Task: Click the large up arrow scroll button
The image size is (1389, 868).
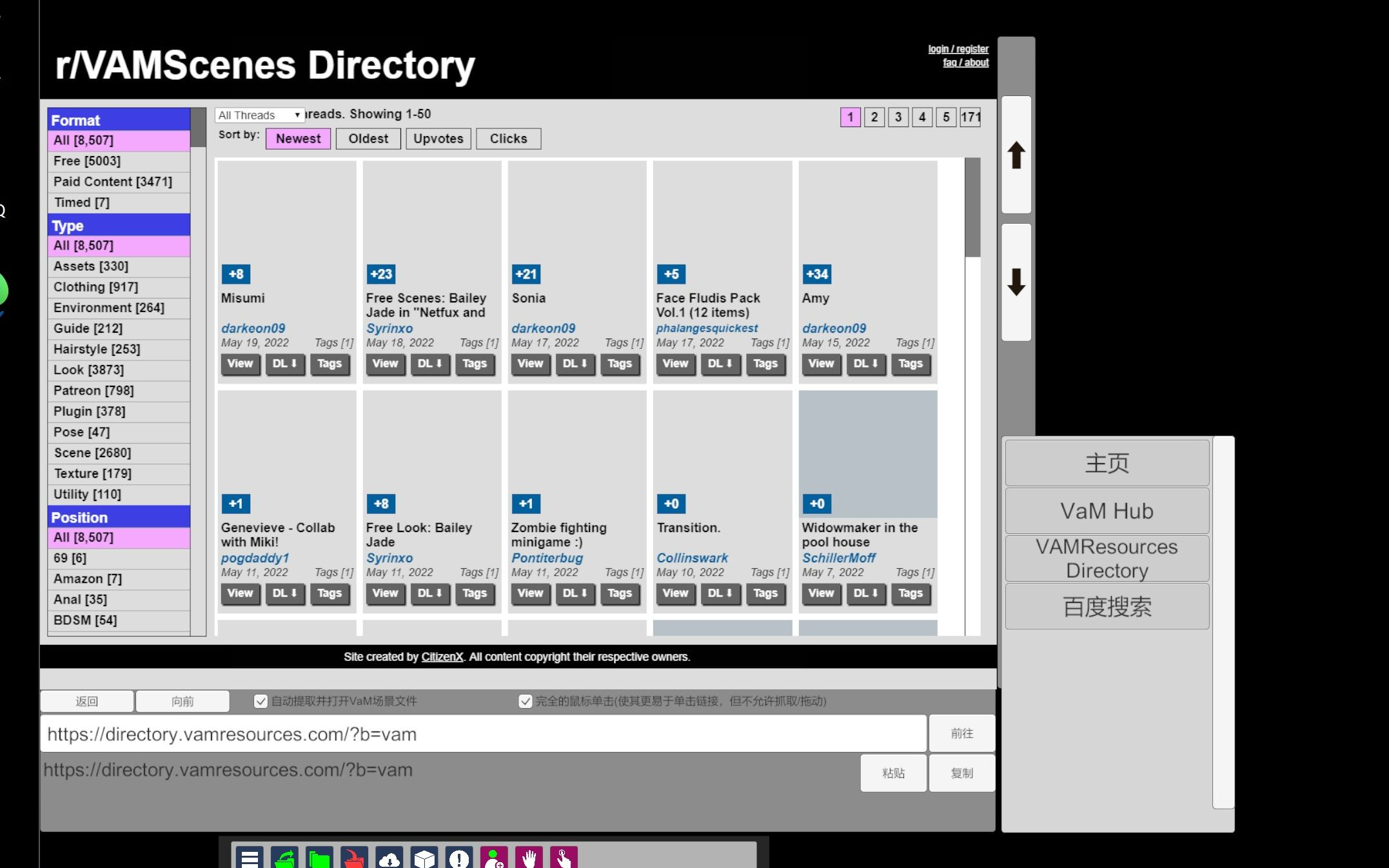Action: point(1016,155)
